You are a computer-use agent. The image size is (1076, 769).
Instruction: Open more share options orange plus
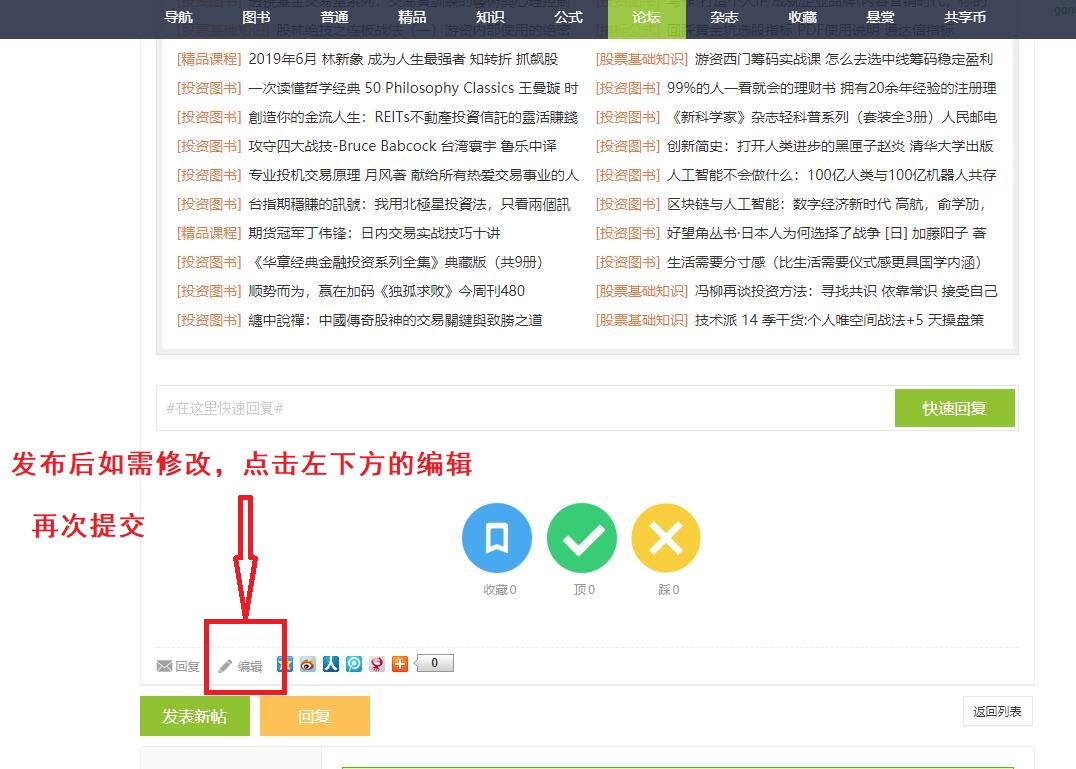[400, 663]
